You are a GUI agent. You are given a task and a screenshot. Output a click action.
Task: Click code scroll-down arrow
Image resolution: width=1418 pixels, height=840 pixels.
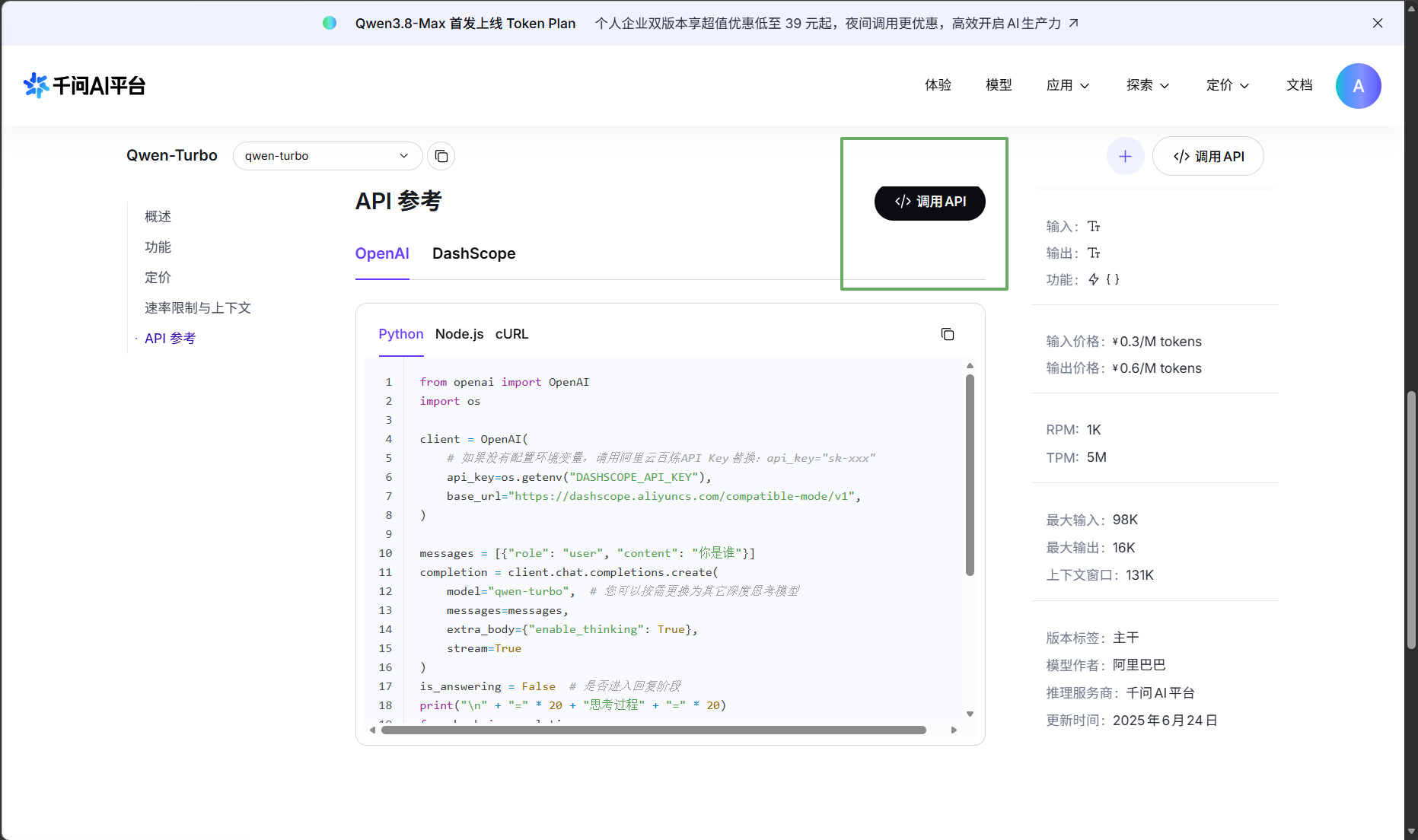[x=970, y=714]
